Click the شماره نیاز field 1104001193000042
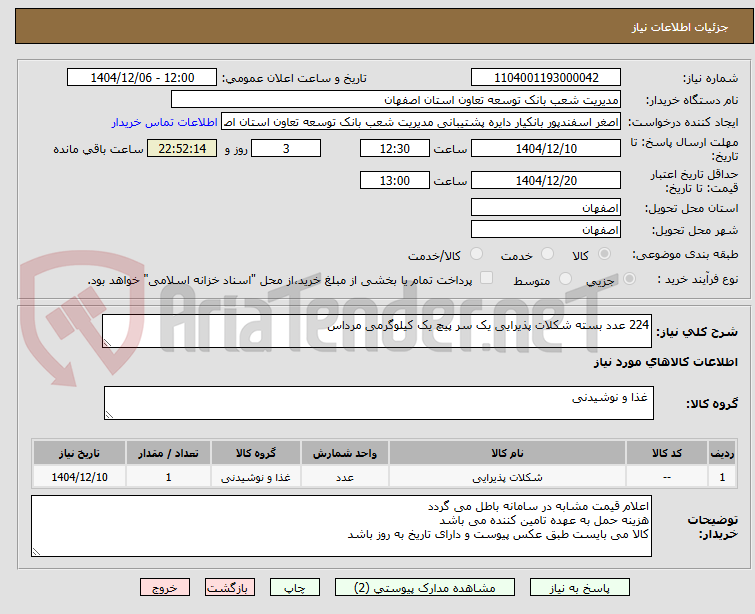Screen dimensions: 755x614 (x=546, y=78)
